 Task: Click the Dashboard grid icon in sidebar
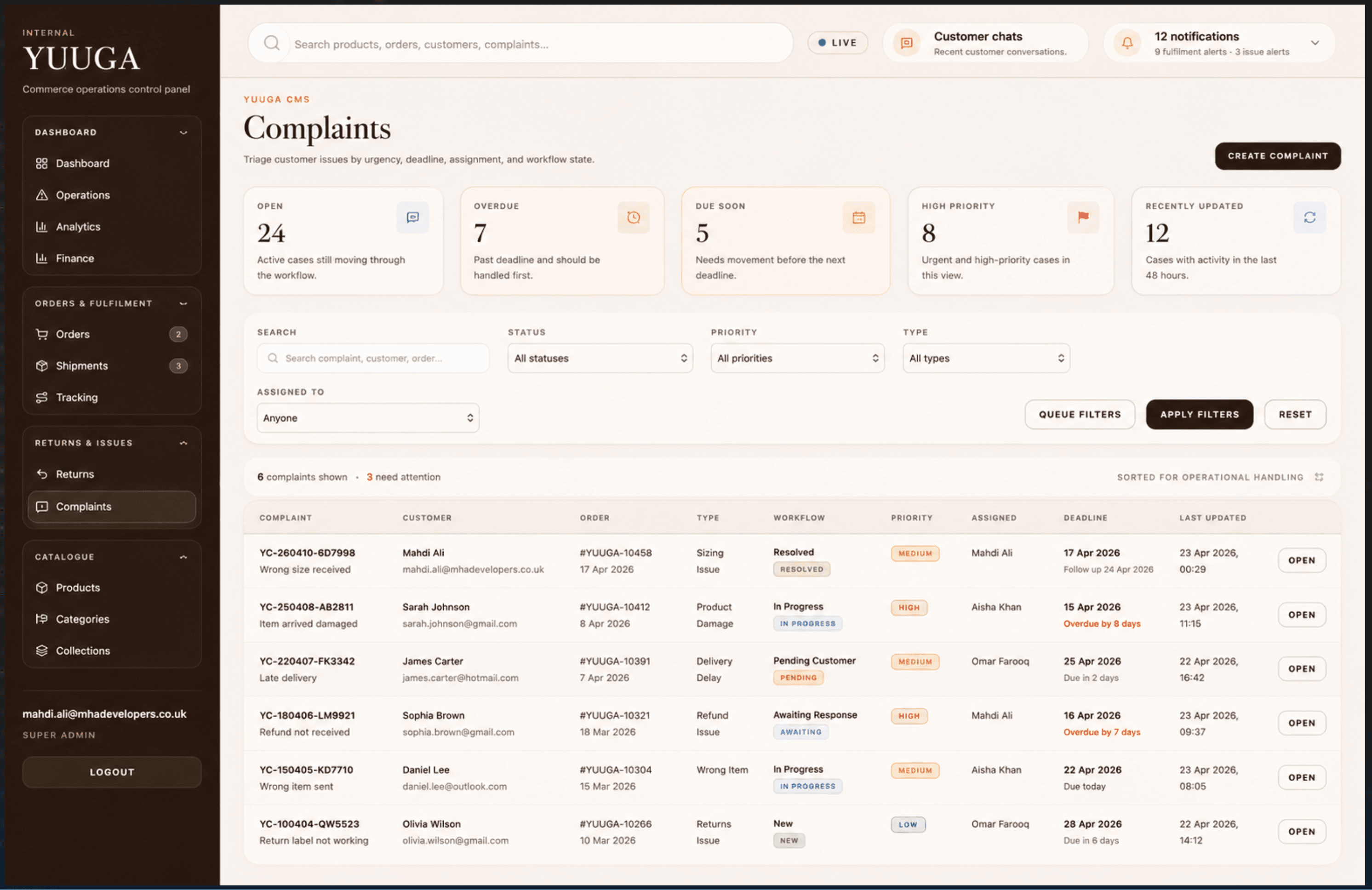click(x=41, y=164)
